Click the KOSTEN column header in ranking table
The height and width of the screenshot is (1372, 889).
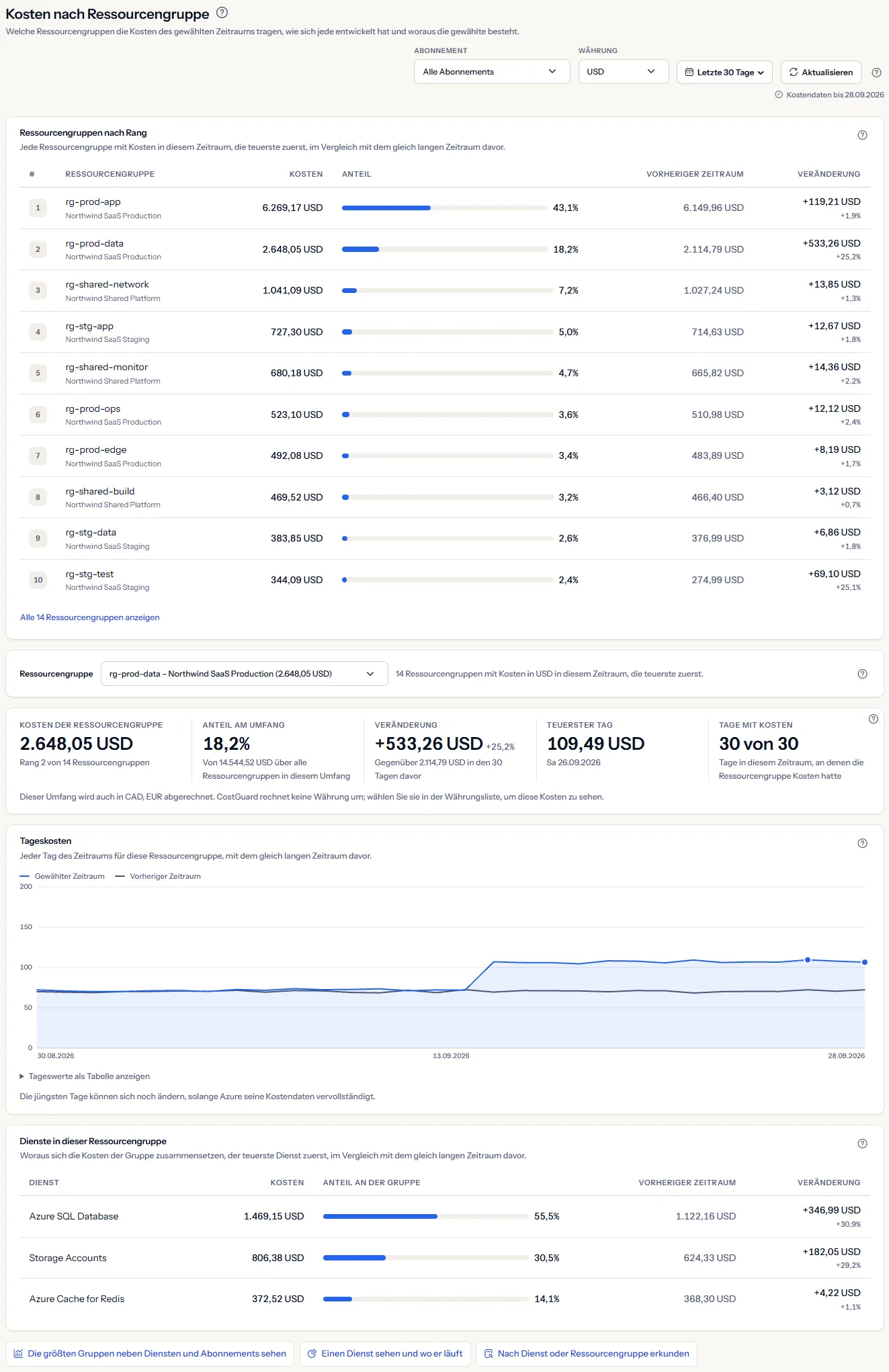pyautogui.click(x=306, y=174)
